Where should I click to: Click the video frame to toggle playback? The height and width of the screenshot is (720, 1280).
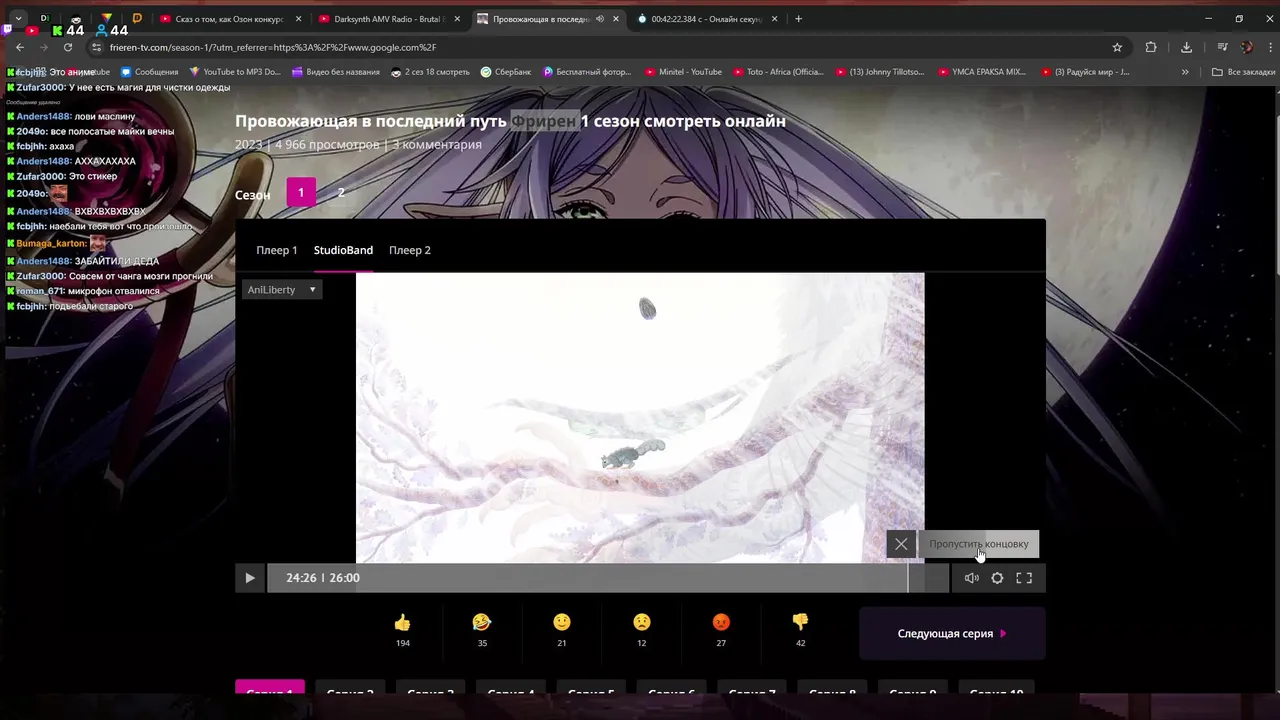pyautogui.click(x=640, y=418)
